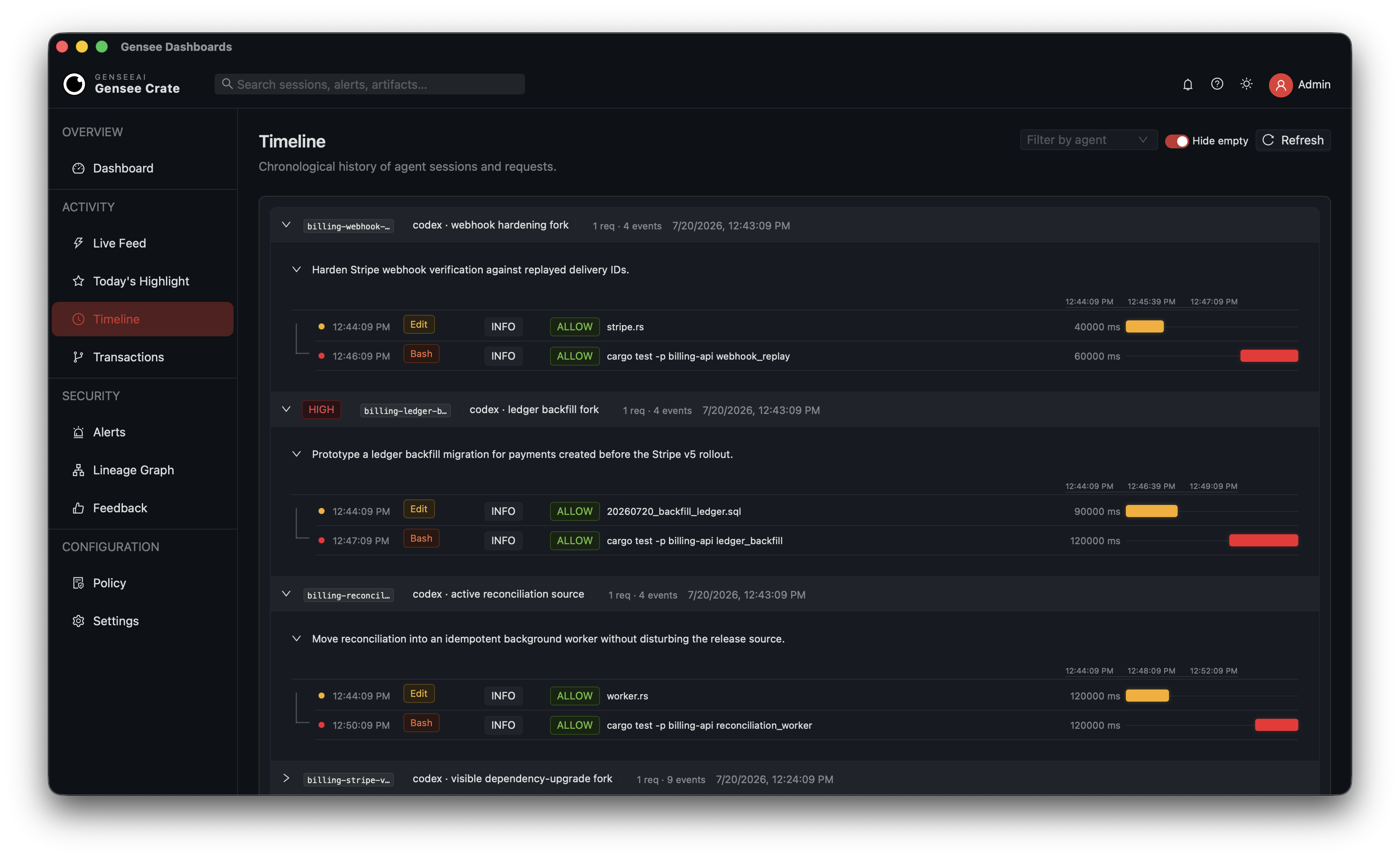Open the Filter by agent dropdown
Viewport: 1400px width, 859px height.
coord(1088,140)
